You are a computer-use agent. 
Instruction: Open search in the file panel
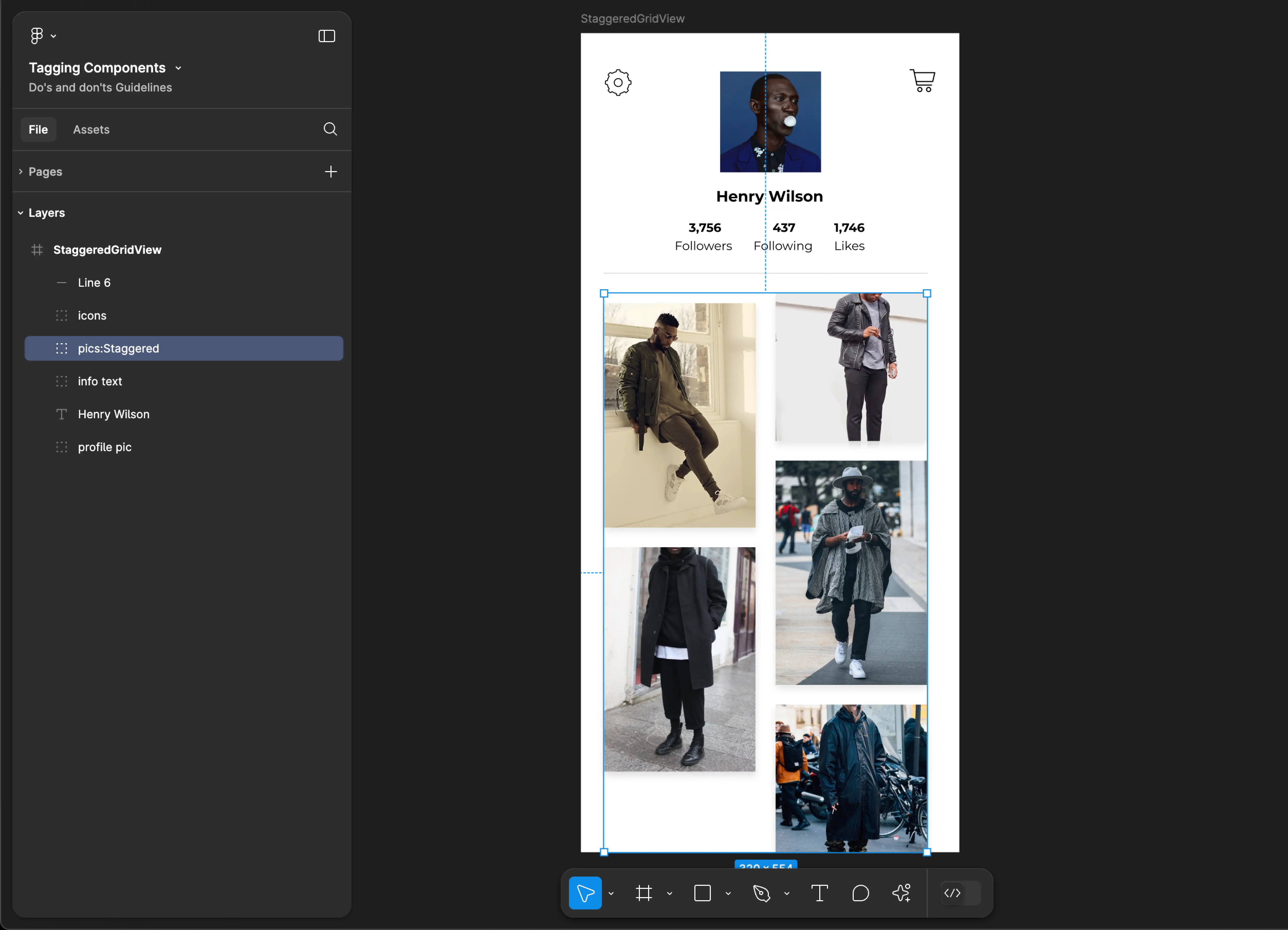[330, 129]
